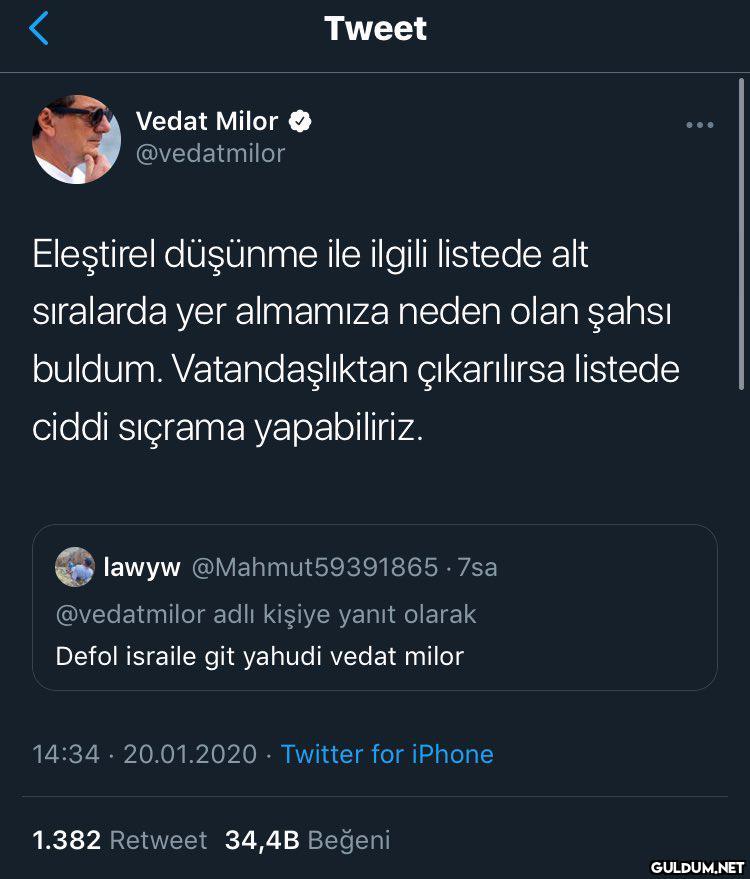Screen dimensions: 750x879
Task: Click the vertical scrollbar on the right edge
Action: pyautogui.click(x=741, y=240)
